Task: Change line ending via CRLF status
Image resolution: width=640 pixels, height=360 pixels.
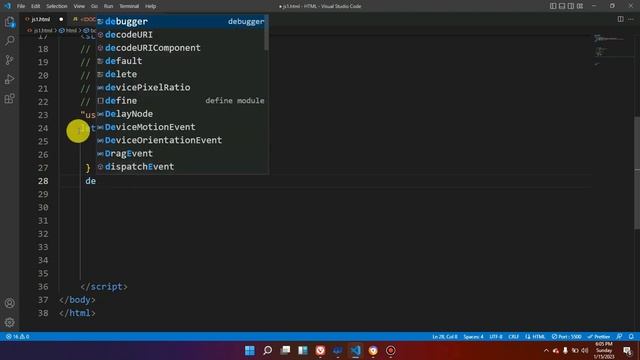Action: click(513, 337)
